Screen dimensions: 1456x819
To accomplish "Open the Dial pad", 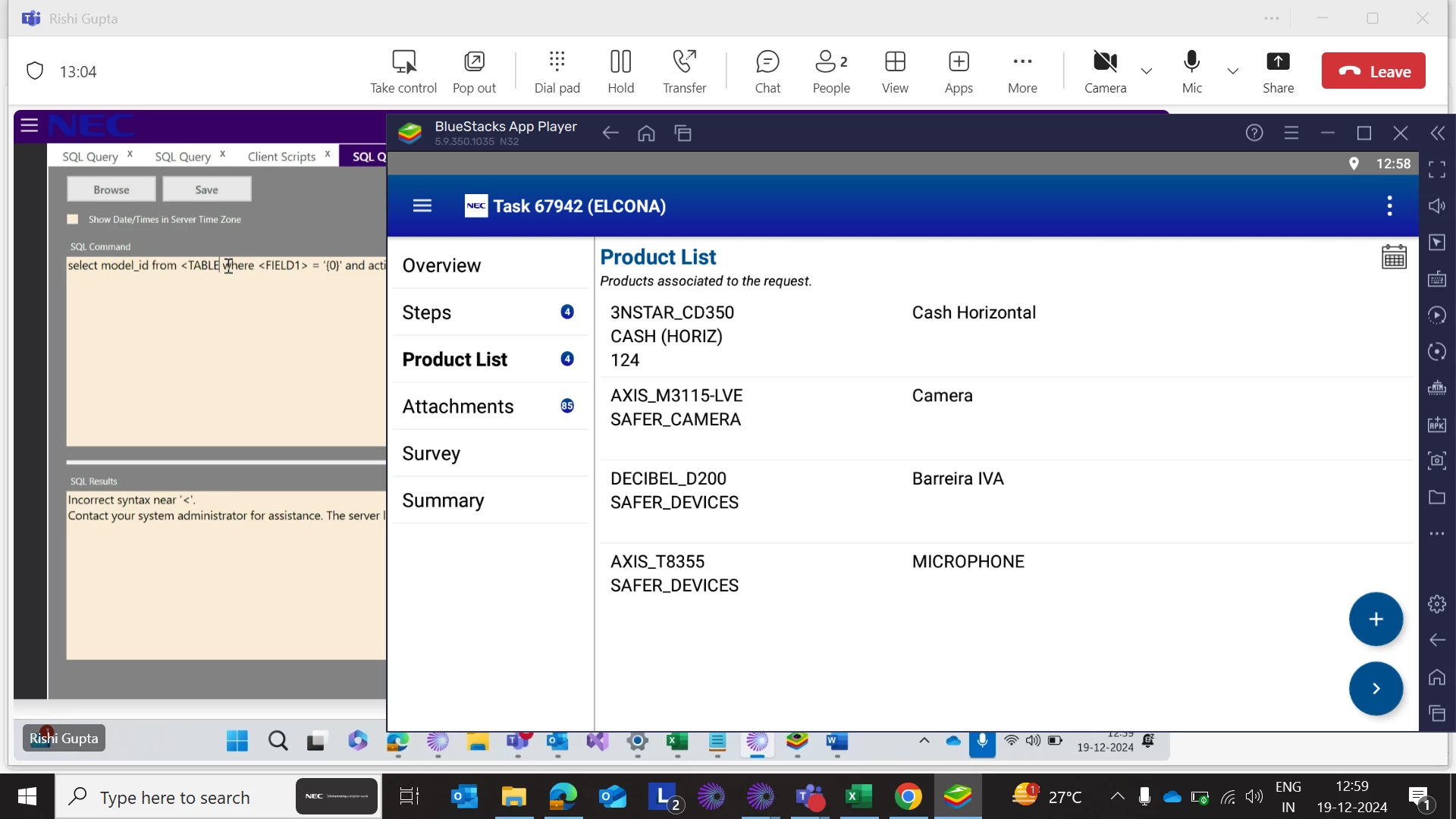I will 557,72.
